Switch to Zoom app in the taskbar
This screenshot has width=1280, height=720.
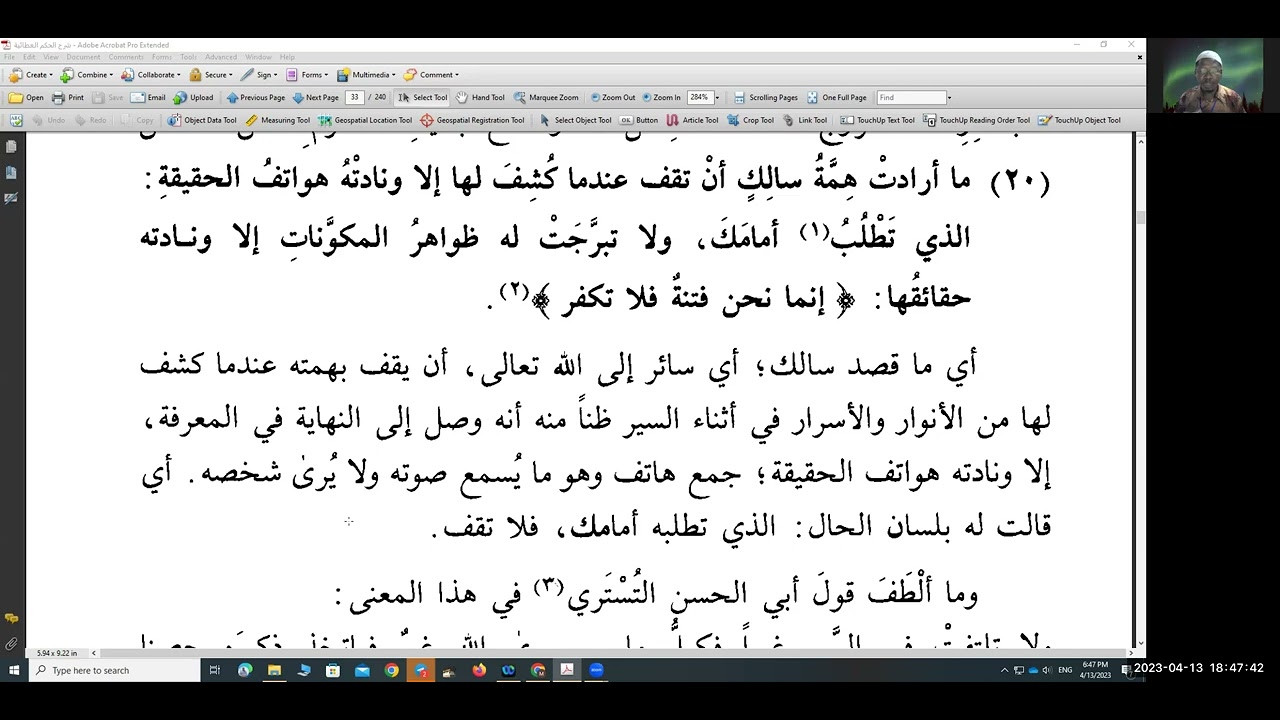(x=596, y=670)
